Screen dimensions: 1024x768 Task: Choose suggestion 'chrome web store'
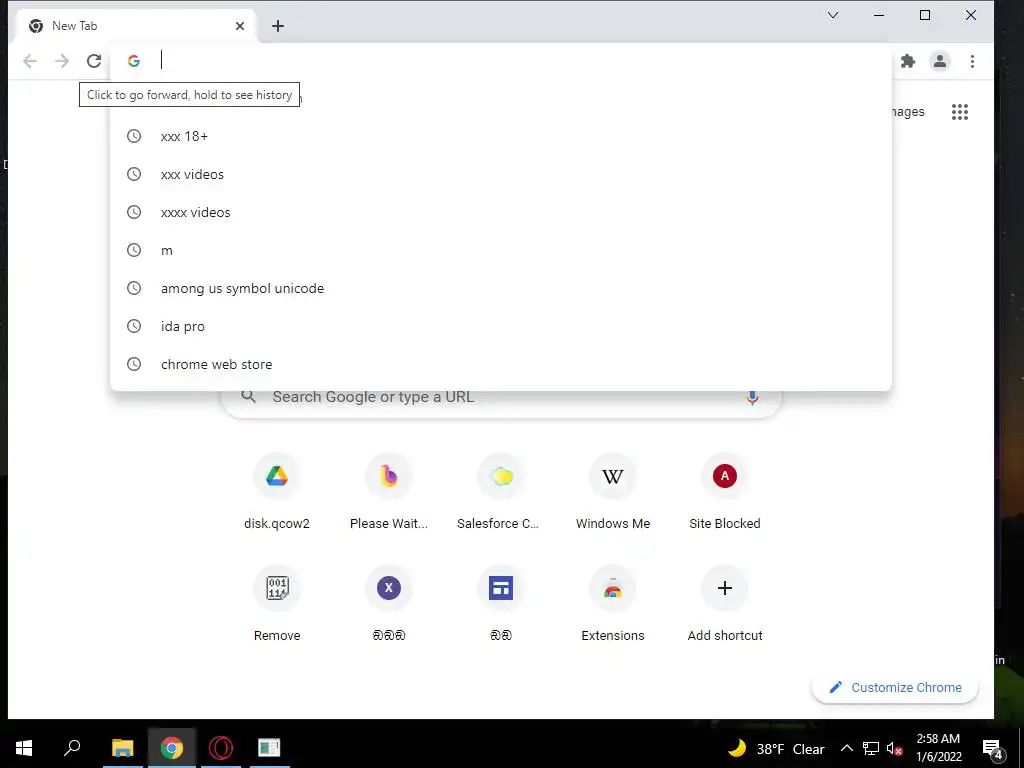point(501,364)
